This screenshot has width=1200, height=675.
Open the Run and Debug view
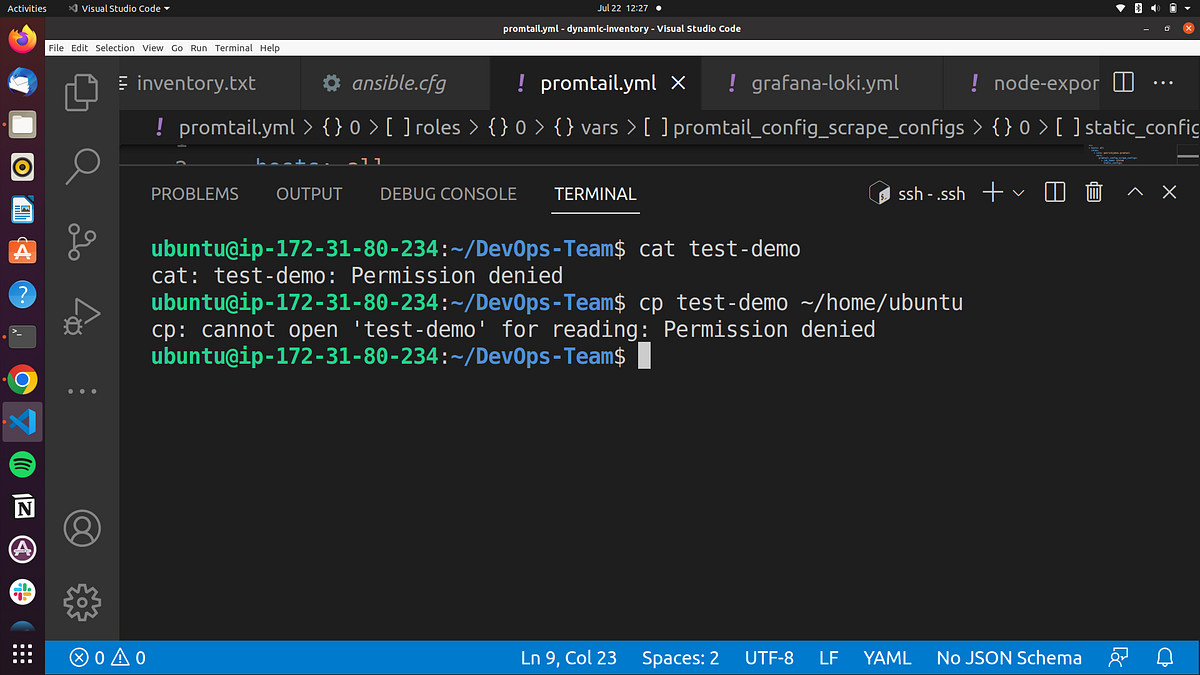pos(82,316)
